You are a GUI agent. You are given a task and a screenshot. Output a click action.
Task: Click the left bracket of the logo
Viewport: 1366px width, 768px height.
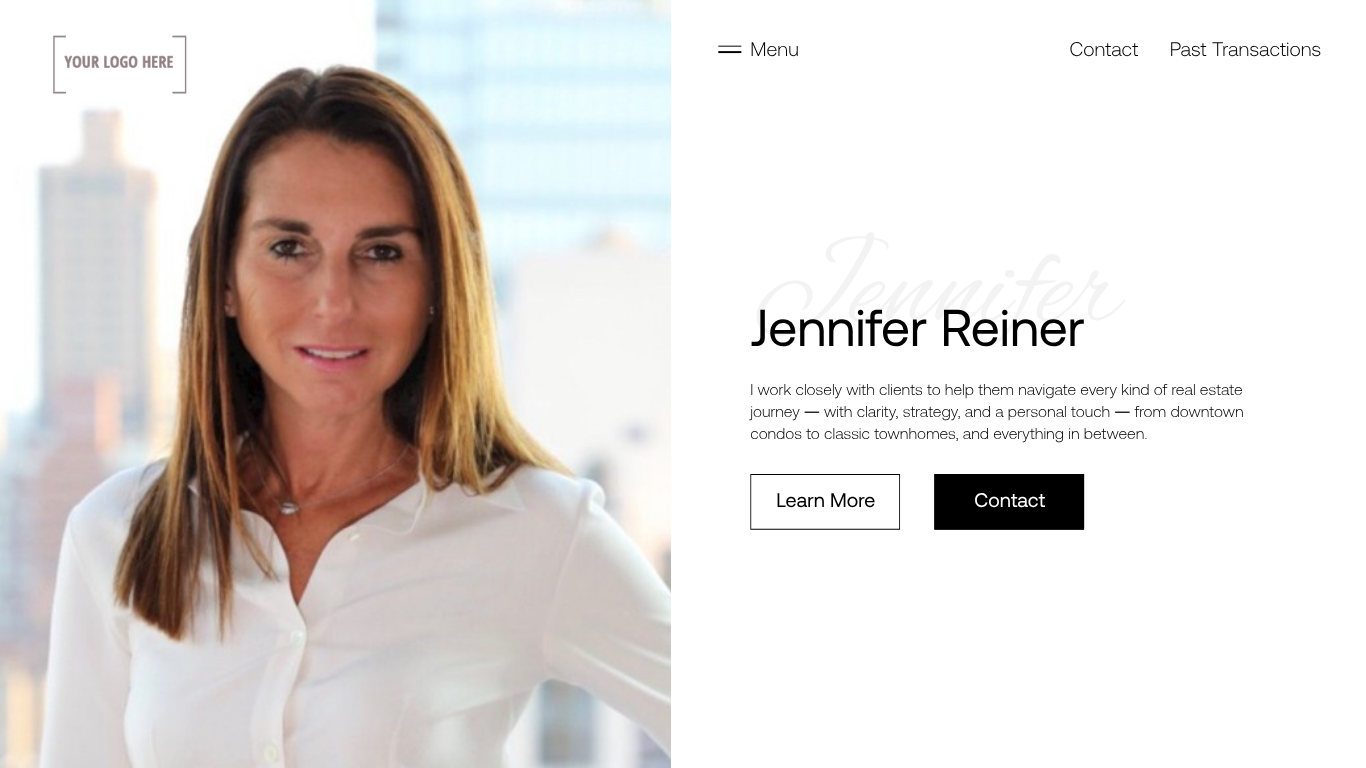tap(59, 64)
